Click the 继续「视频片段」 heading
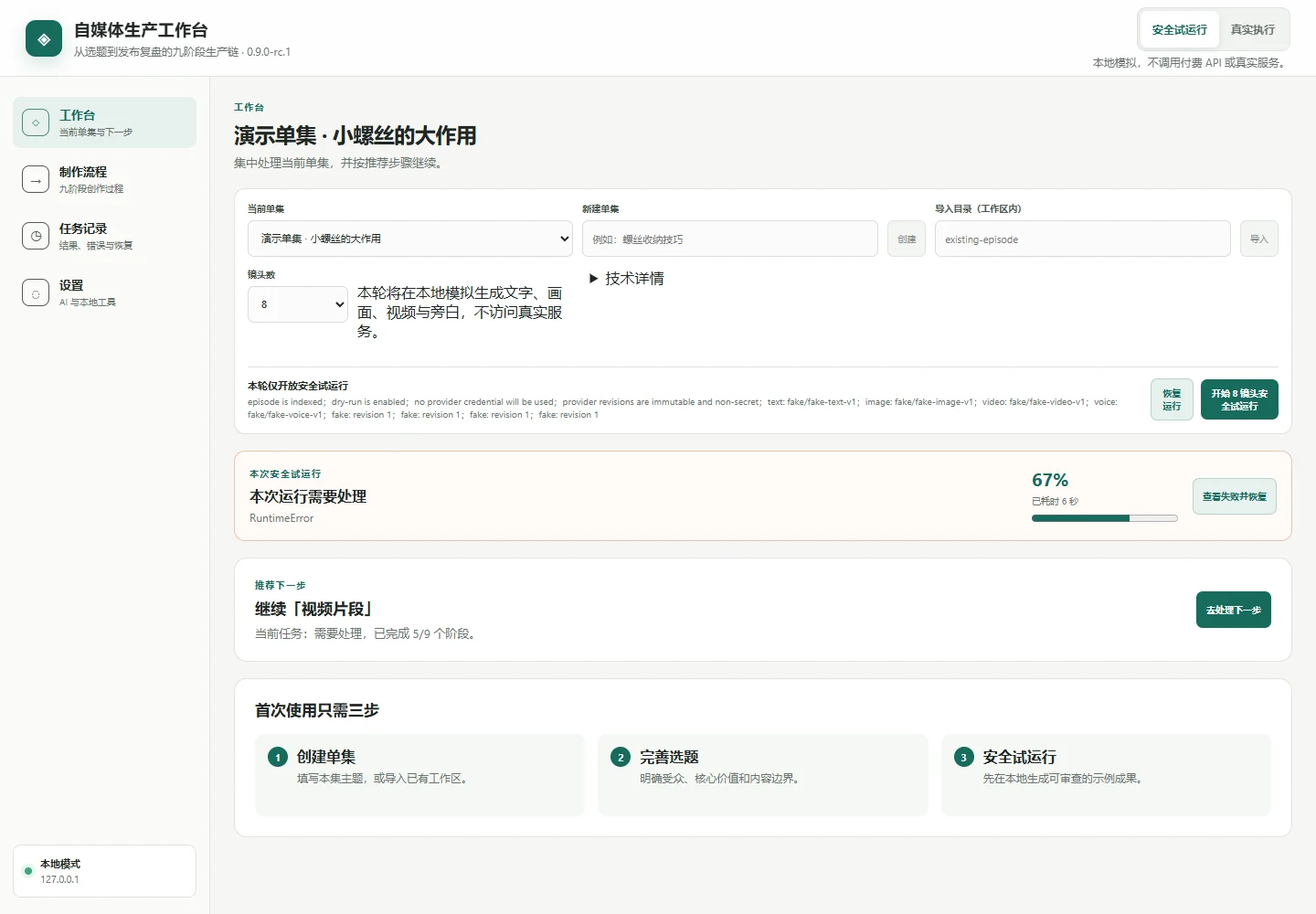1316x914 pixels. pyautogui.click(x=313, y=609)
